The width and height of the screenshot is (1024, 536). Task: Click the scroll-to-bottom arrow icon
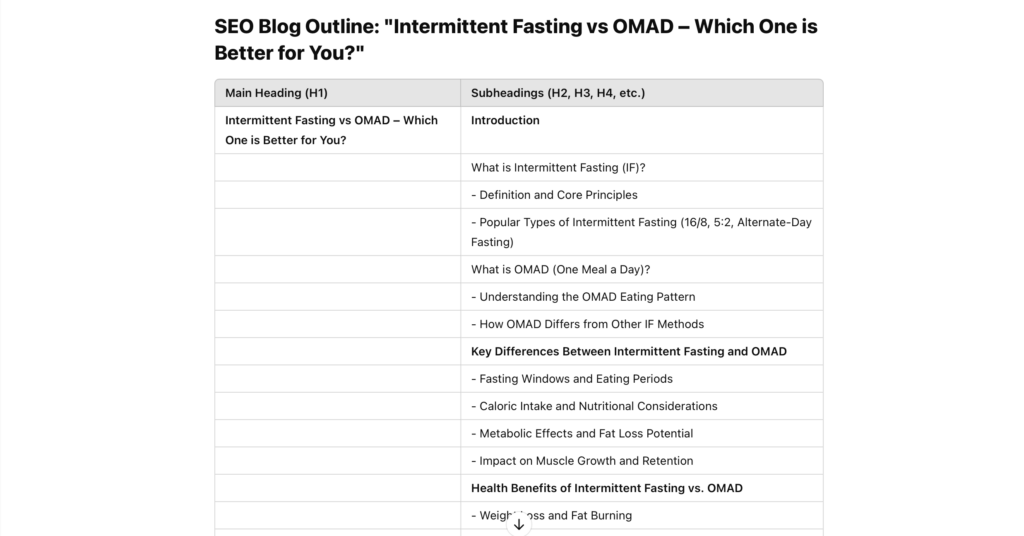click(x=519, y=524)
